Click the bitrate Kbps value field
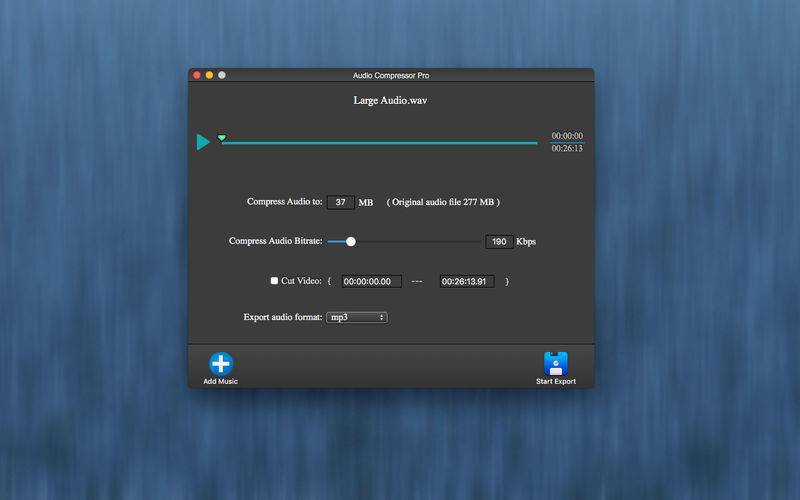This screenshot has height=500, width=800. click(x=499, y=241)
